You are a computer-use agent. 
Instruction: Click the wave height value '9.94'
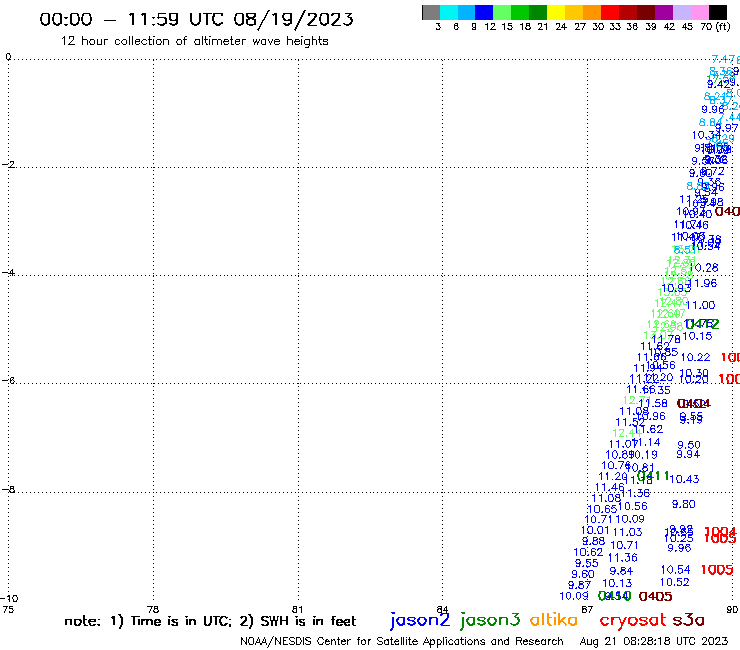tap(688, 454)
